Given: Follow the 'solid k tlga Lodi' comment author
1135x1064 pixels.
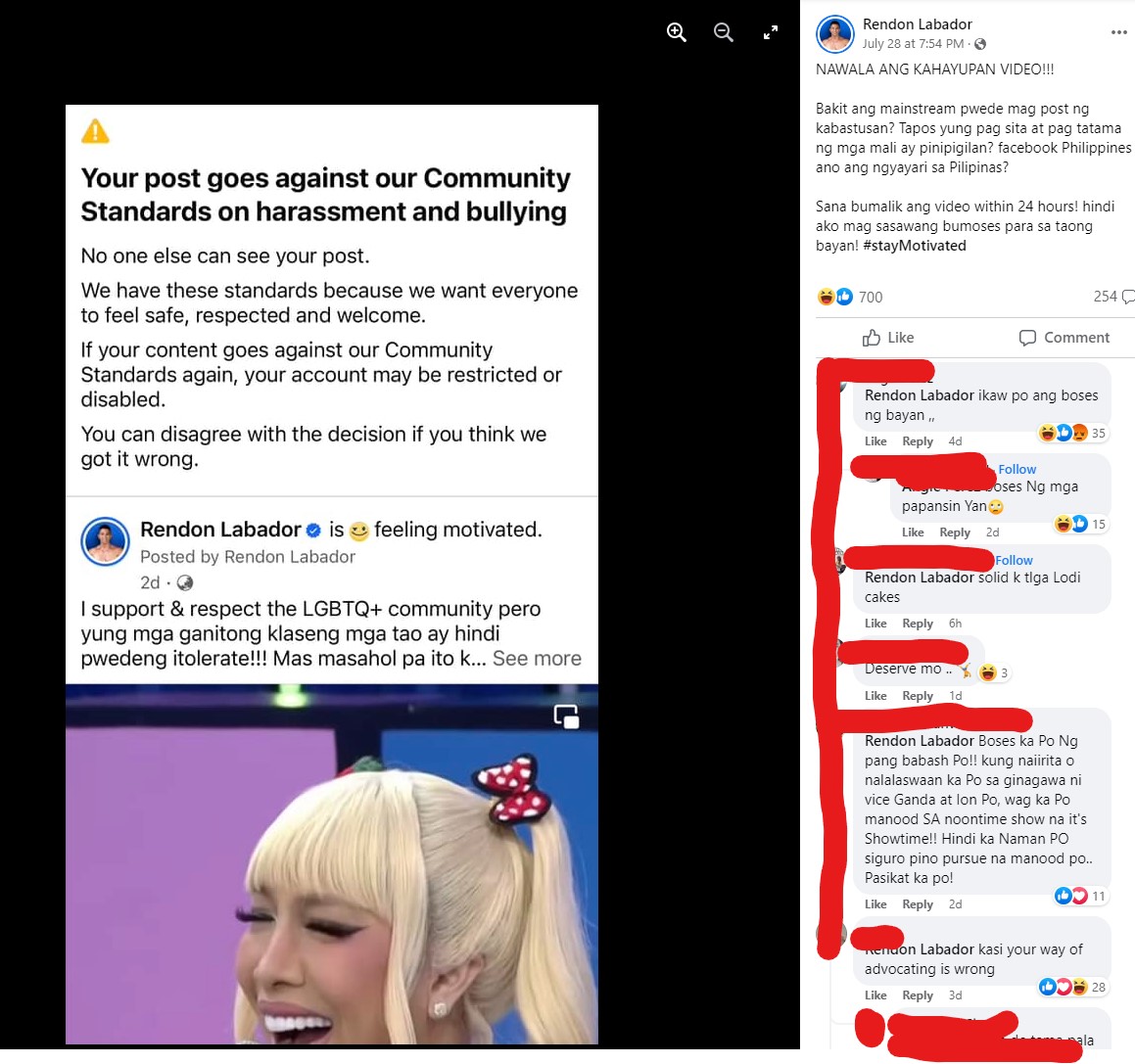Looking at the screenshot, I should pos(1014,561).
